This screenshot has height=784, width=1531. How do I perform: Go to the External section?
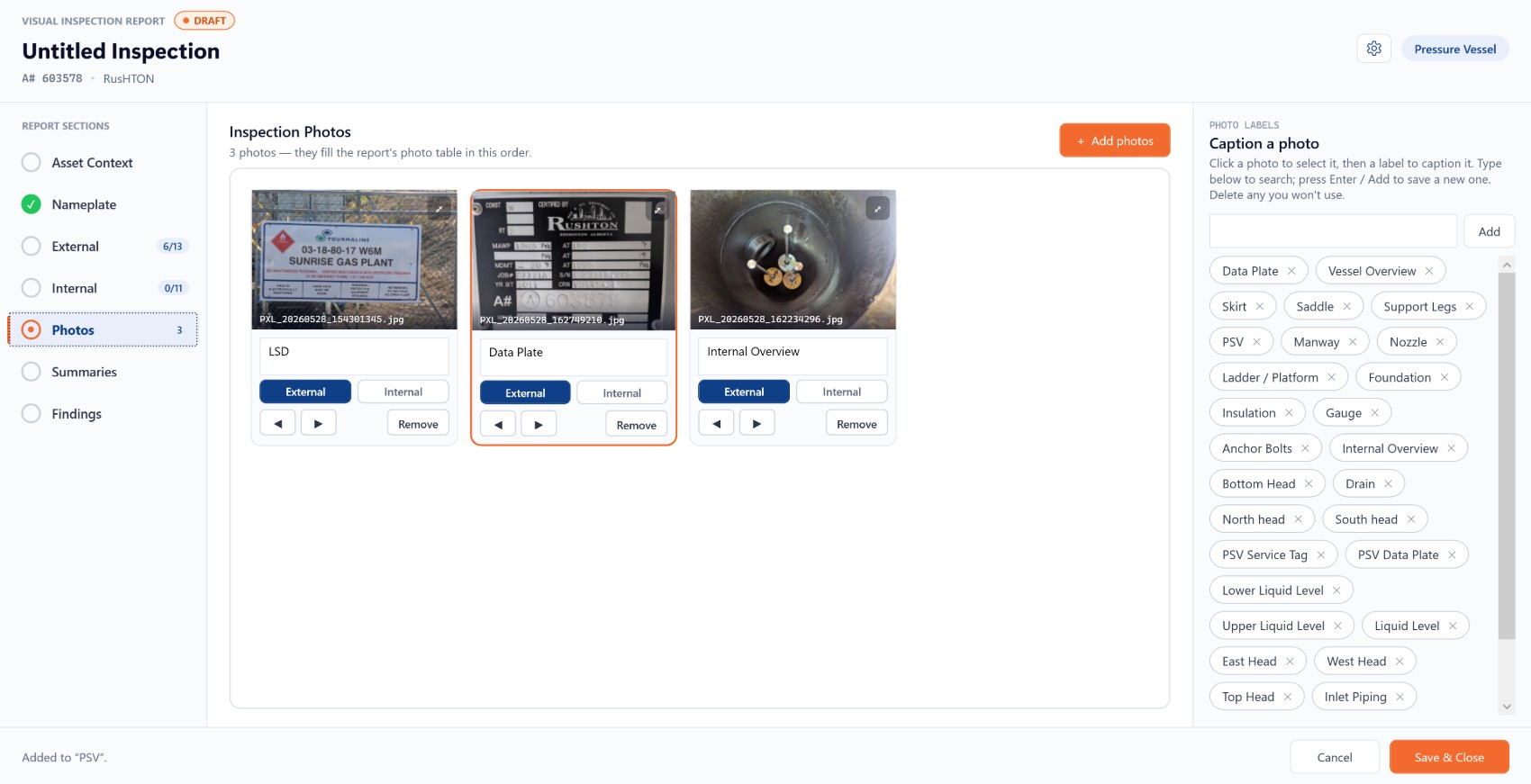point(103,247)
